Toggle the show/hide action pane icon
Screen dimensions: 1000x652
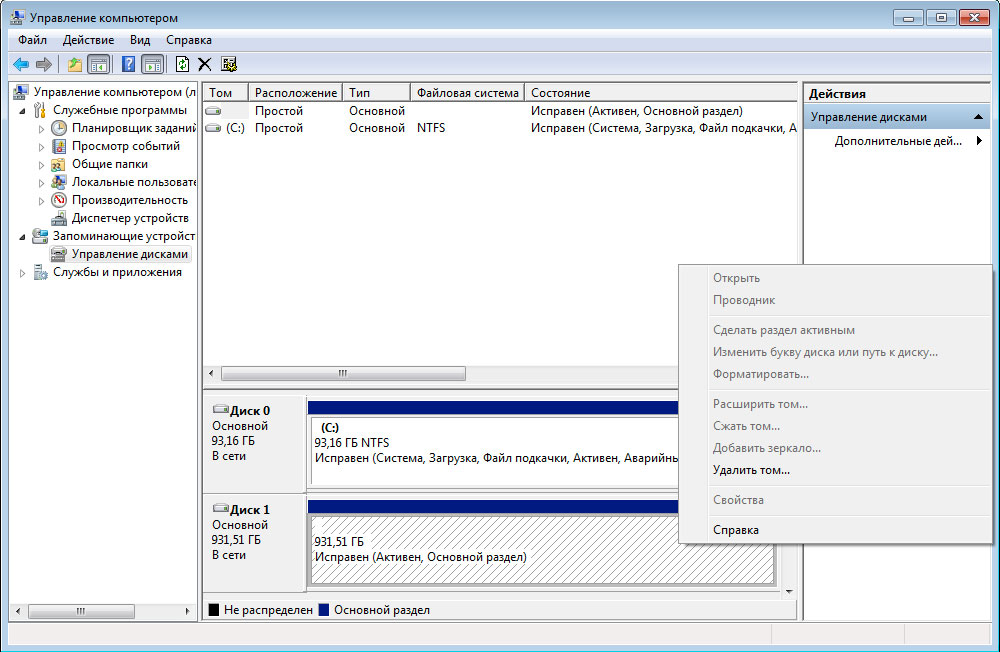pyautogui.click(x=152, y=64)
